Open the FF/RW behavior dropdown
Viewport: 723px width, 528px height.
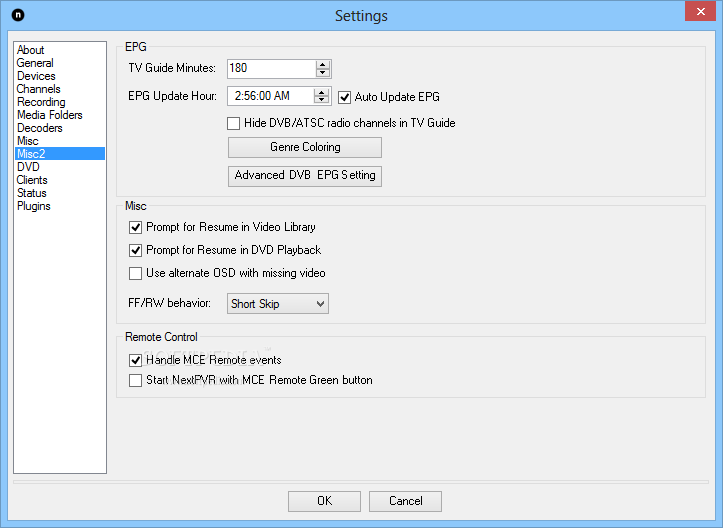[x=278, y=304]
